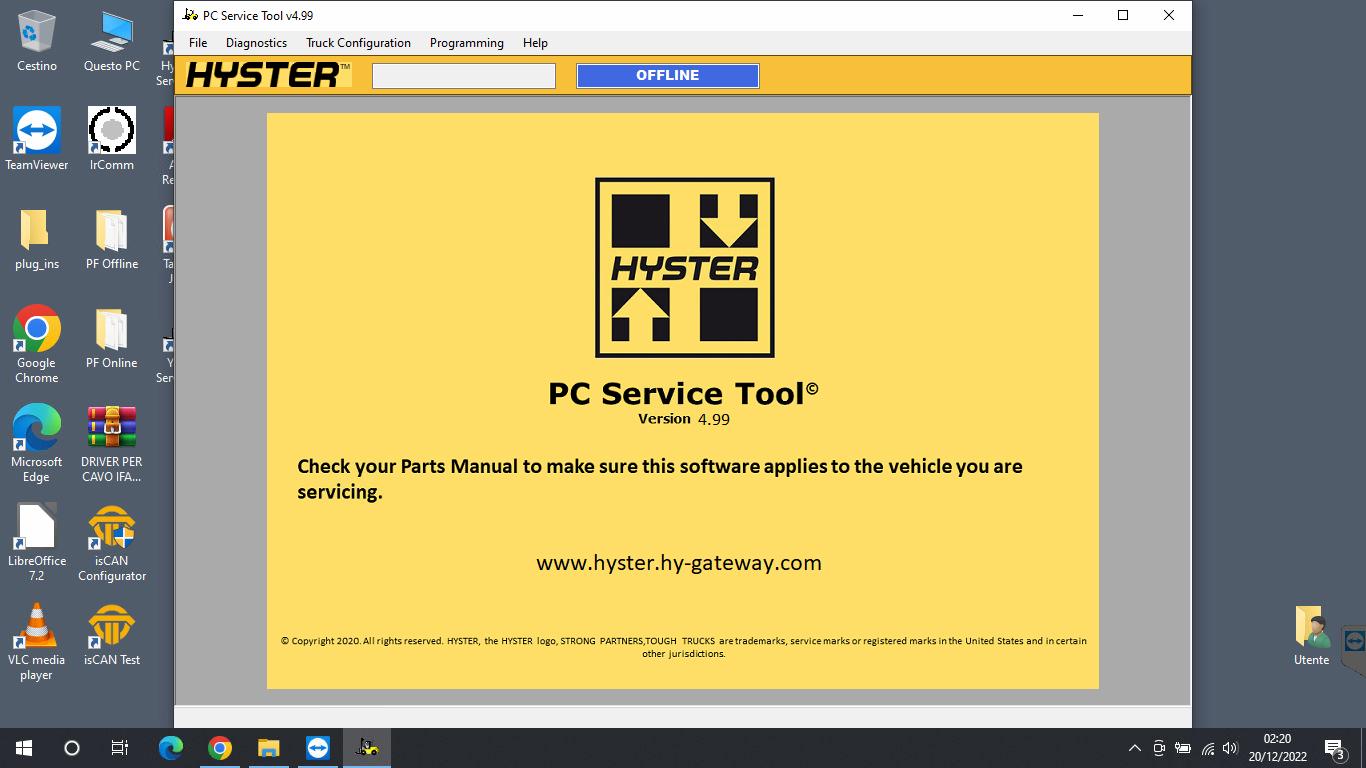Launch Edge from the taskbar

click(x=171, y=748)
